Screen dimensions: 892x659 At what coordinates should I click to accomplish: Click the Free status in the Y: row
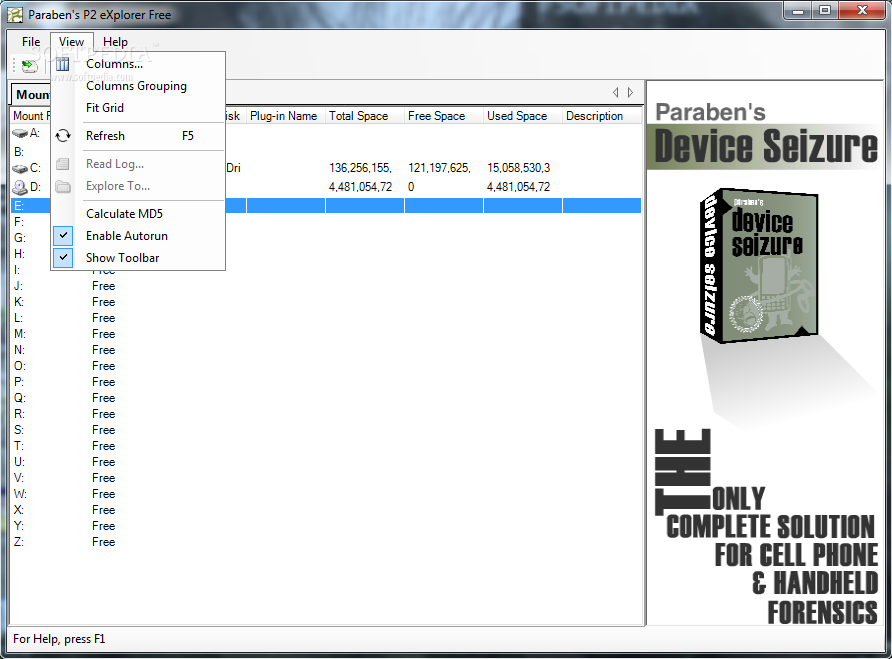[104, 526]
